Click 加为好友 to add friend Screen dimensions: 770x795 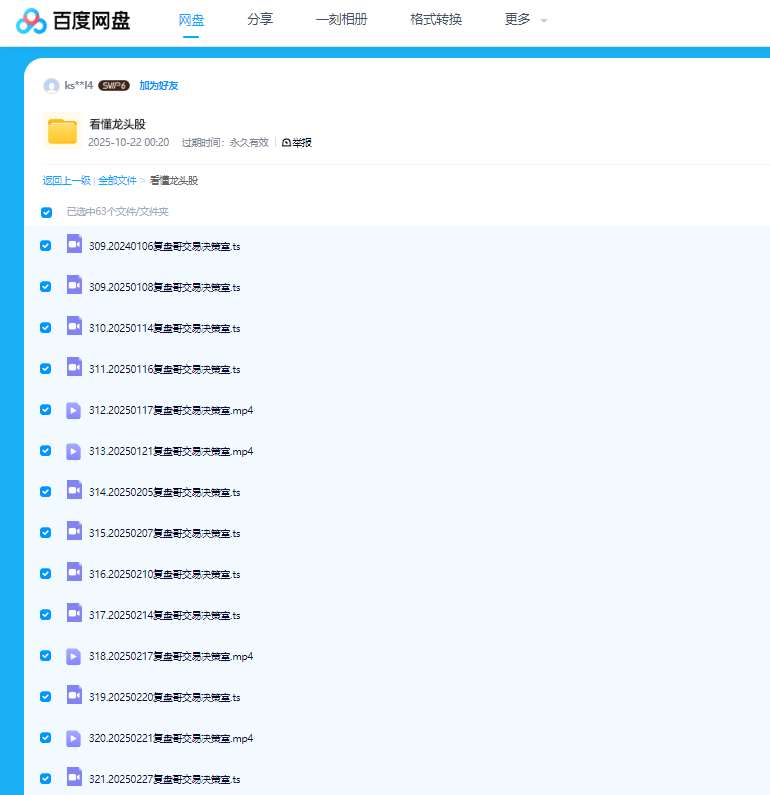[x=159, y=86]
